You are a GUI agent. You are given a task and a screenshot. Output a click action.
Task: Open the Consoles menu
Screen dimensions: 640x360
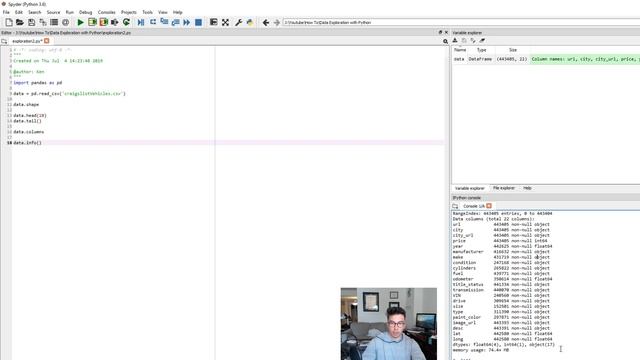click(107, 12)
